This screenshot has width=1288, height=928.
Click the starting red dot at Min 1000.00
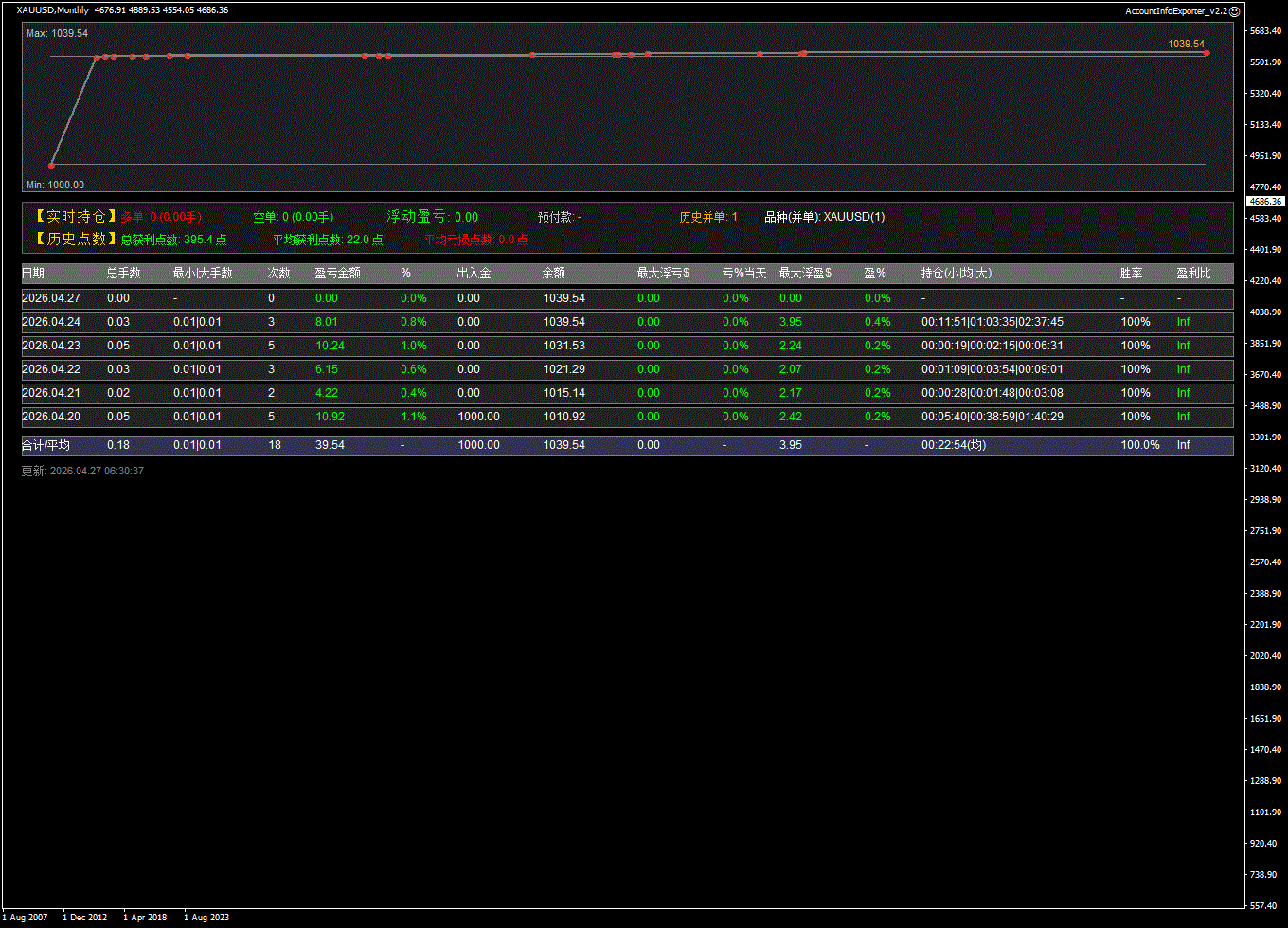click(x=51, y=165)
